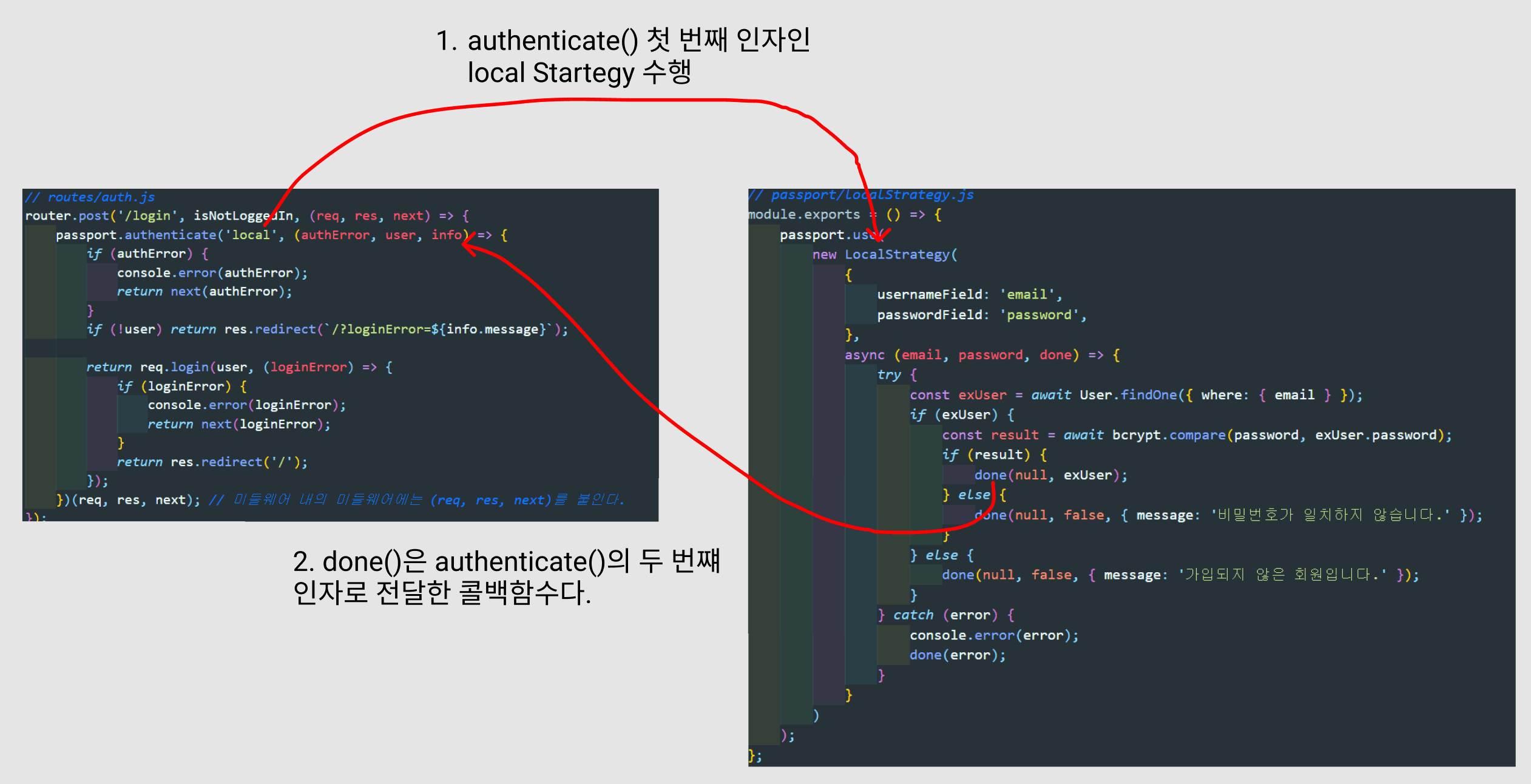
Task: Click the return res.redirect('/') line
Action: (212, 462)
